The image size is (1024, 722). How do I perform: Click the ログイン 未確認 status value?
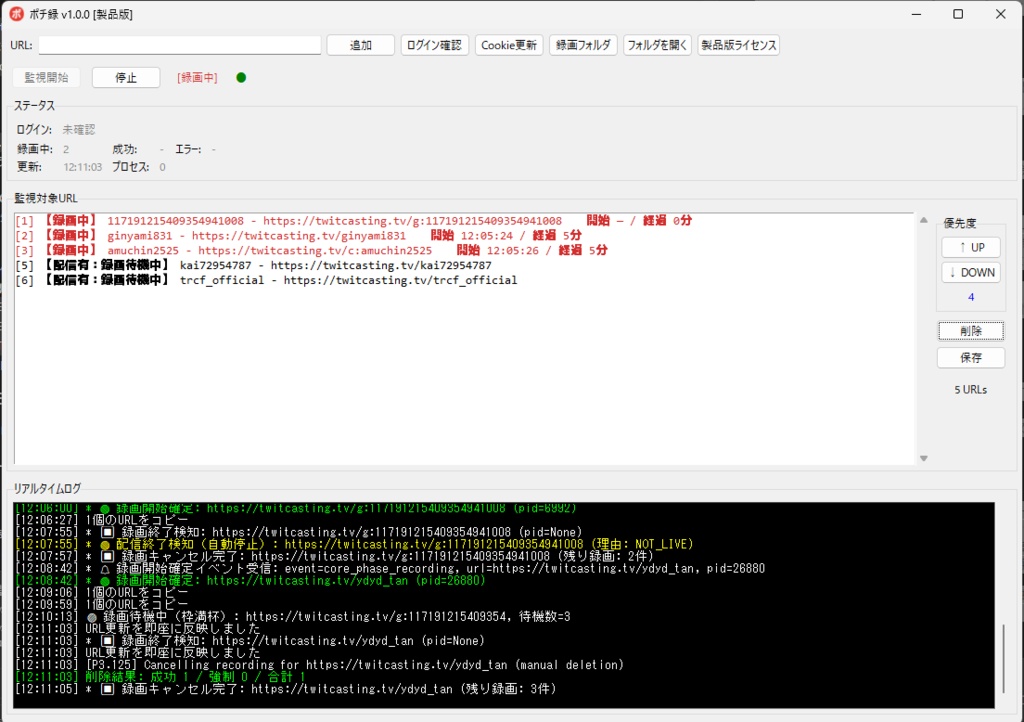(x=78, y=130)
